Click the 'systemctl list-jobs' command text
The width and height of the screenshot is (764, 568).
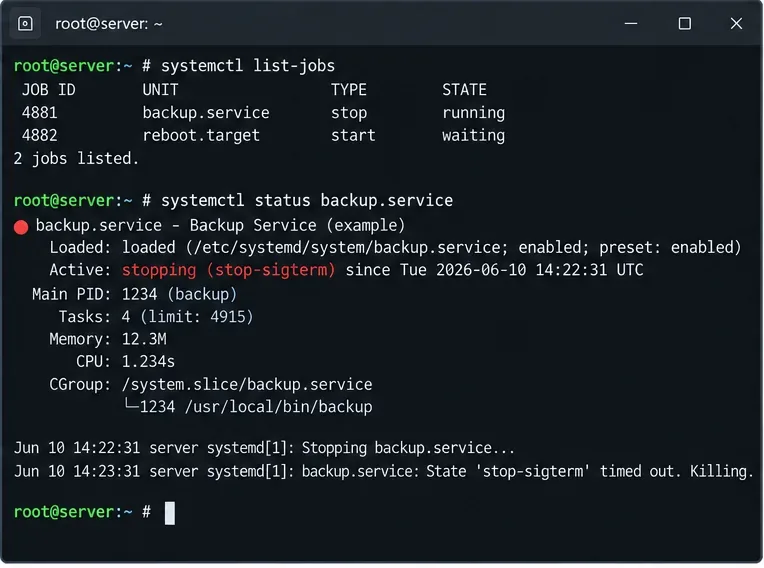click(x=248, y=66)
